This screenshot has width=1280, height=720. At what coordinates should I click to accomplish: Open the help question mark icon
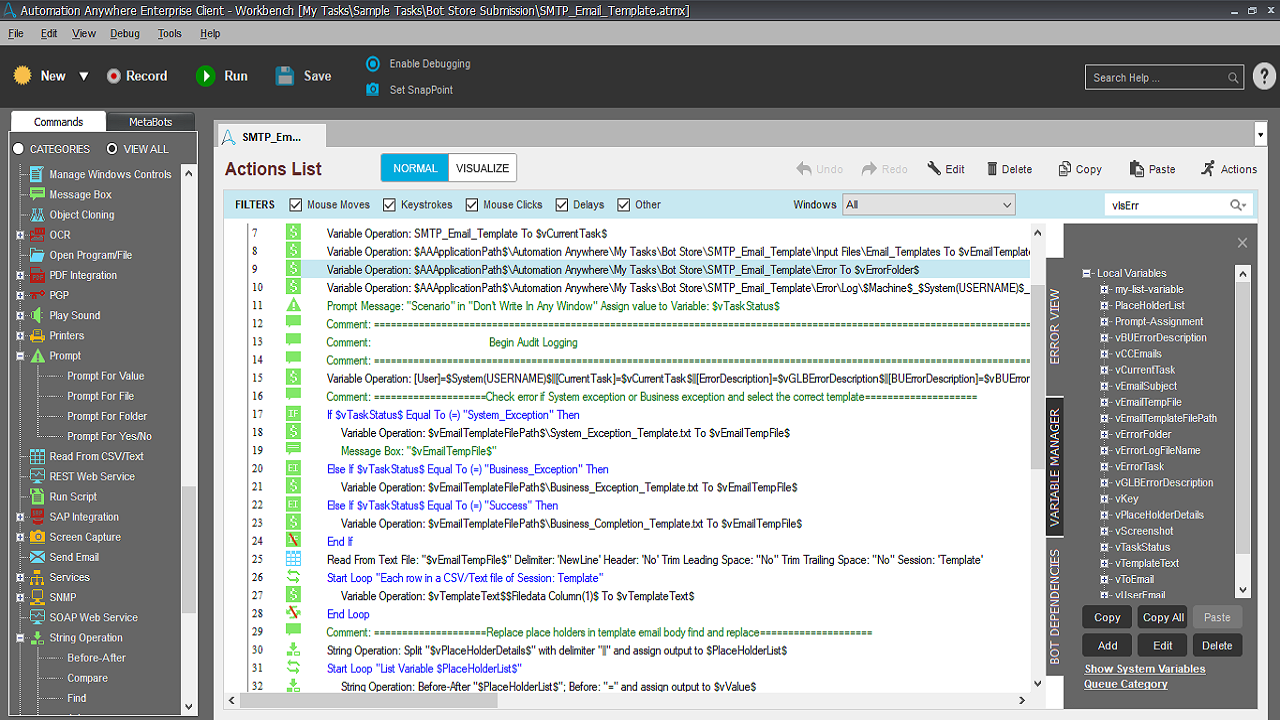click(x=1263, y=77)
